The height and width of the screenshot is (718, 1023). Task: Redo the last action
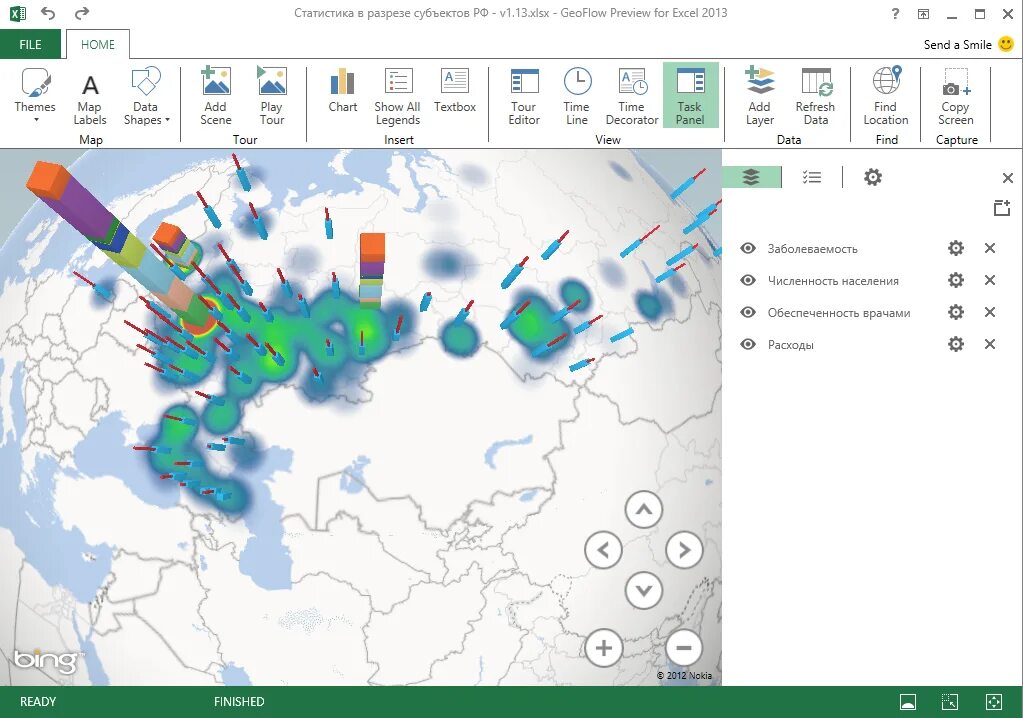(x=82, y=13)
